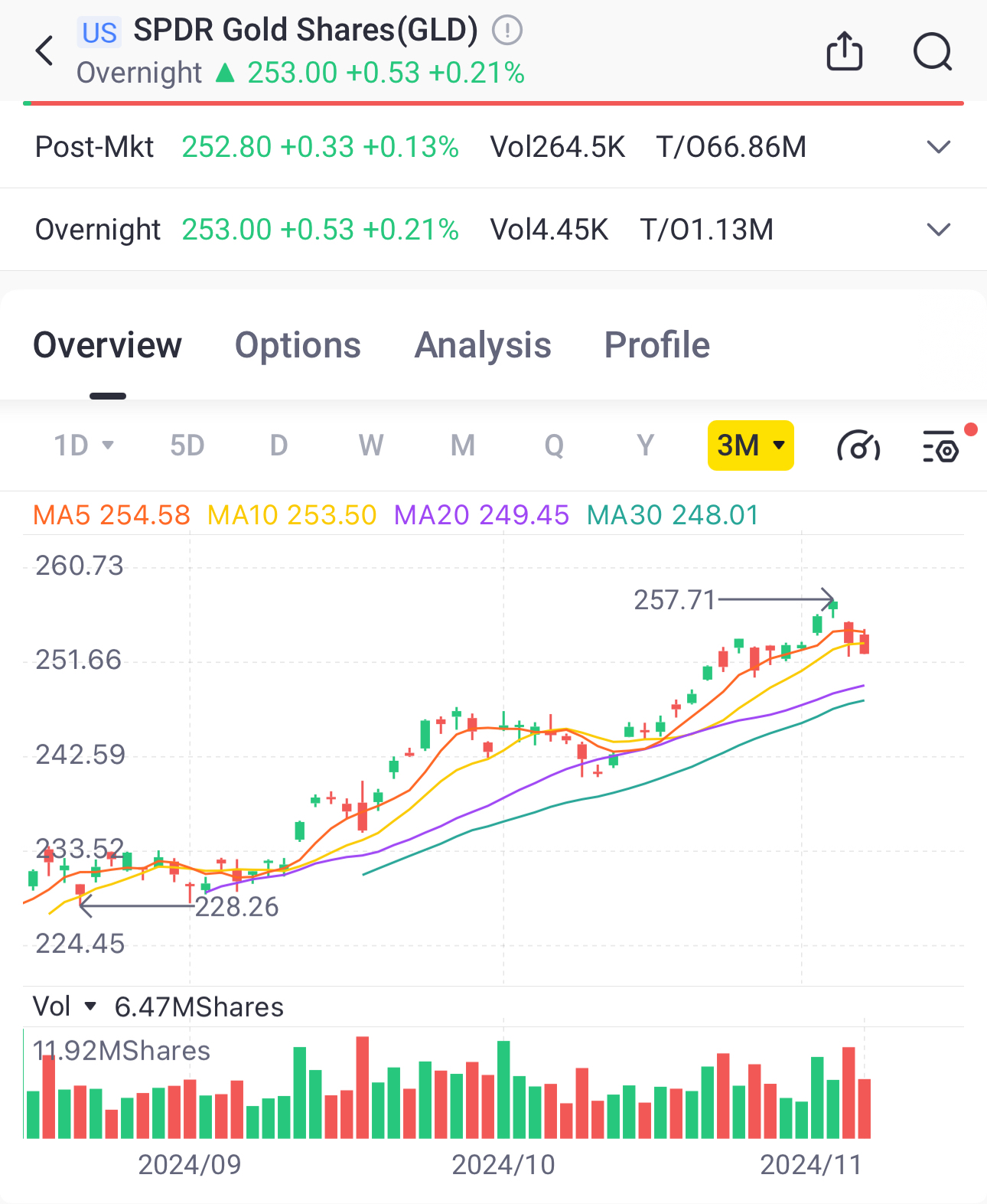Open the Profile tab
The width and height of the screenshot is (987, 1204).
pos(657,345)
